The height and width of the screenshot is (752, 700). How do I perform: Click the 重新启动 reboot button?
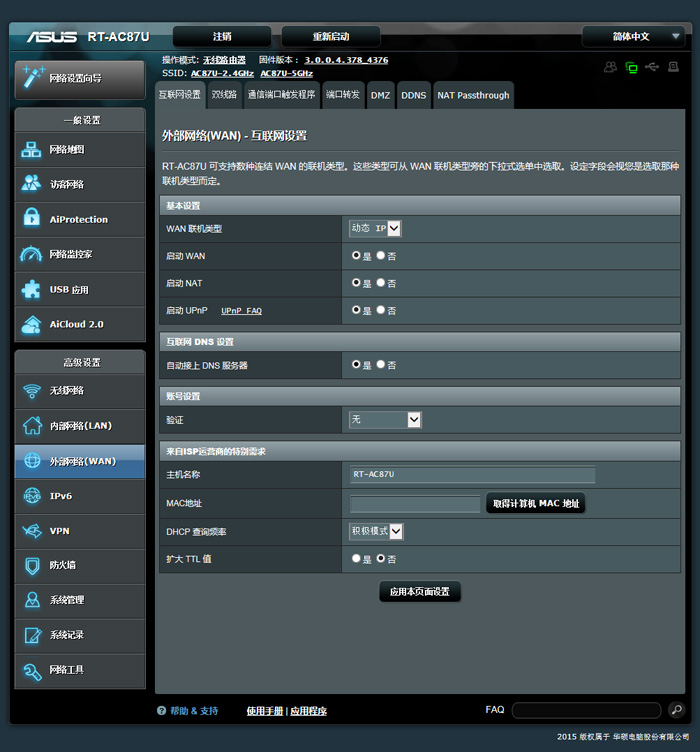coord(331,36)
